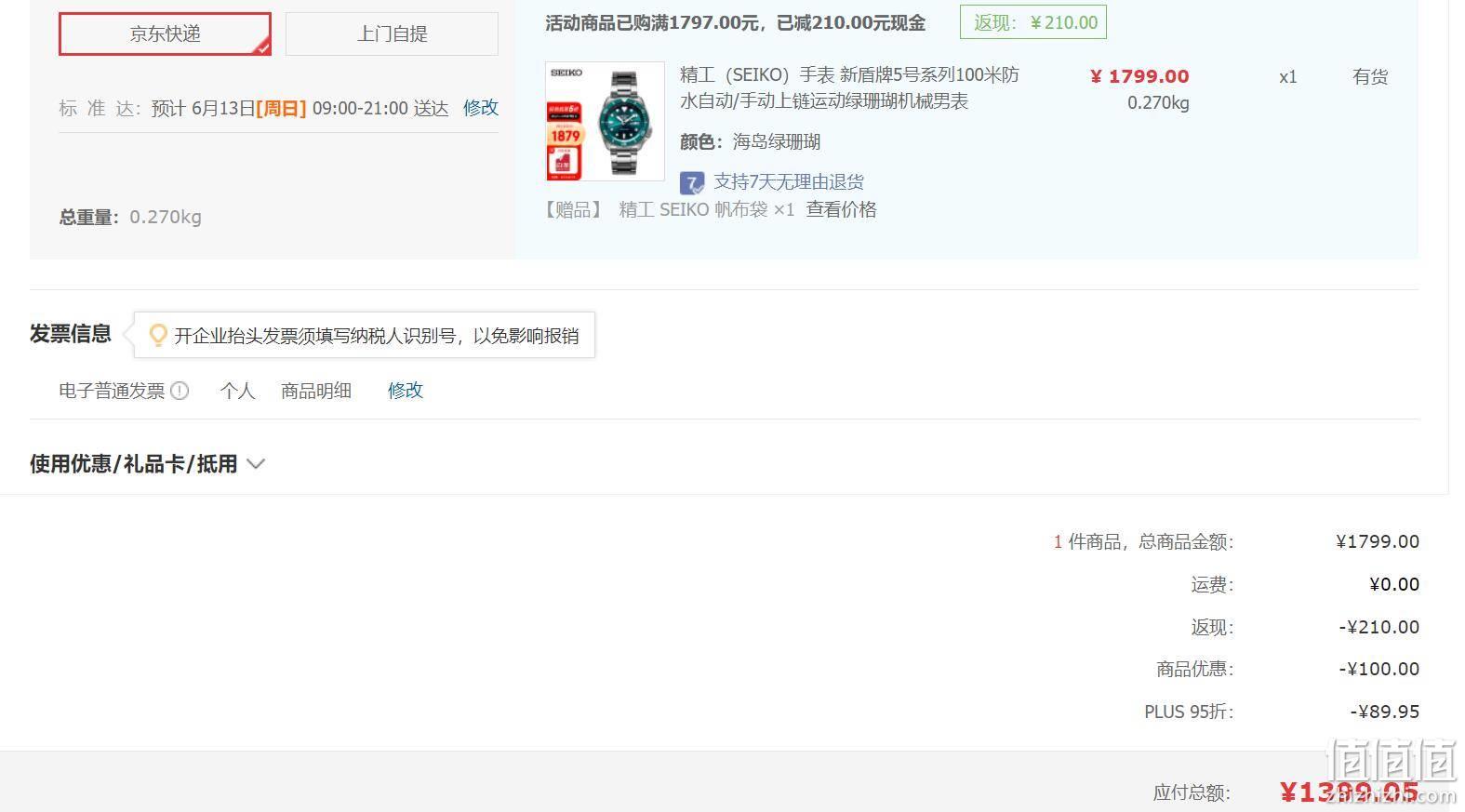Click the 返现 ¥210.00 tag
The height and width of the screenshot is (812, 1465).
[1033, 22]
